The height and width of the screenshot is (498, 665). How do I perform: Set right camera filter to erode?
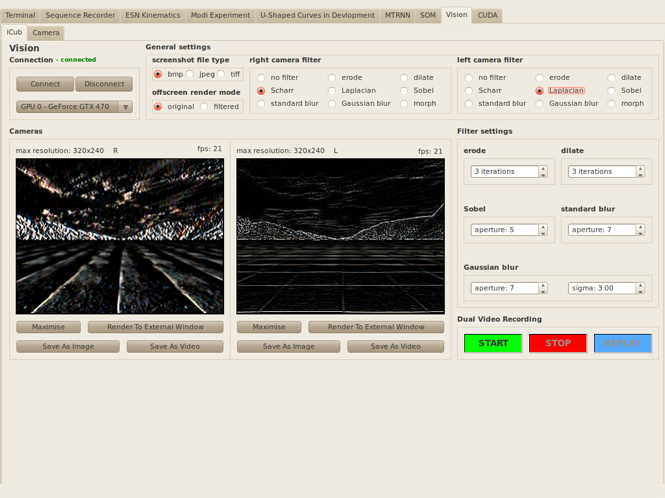[x=332, y=78]
